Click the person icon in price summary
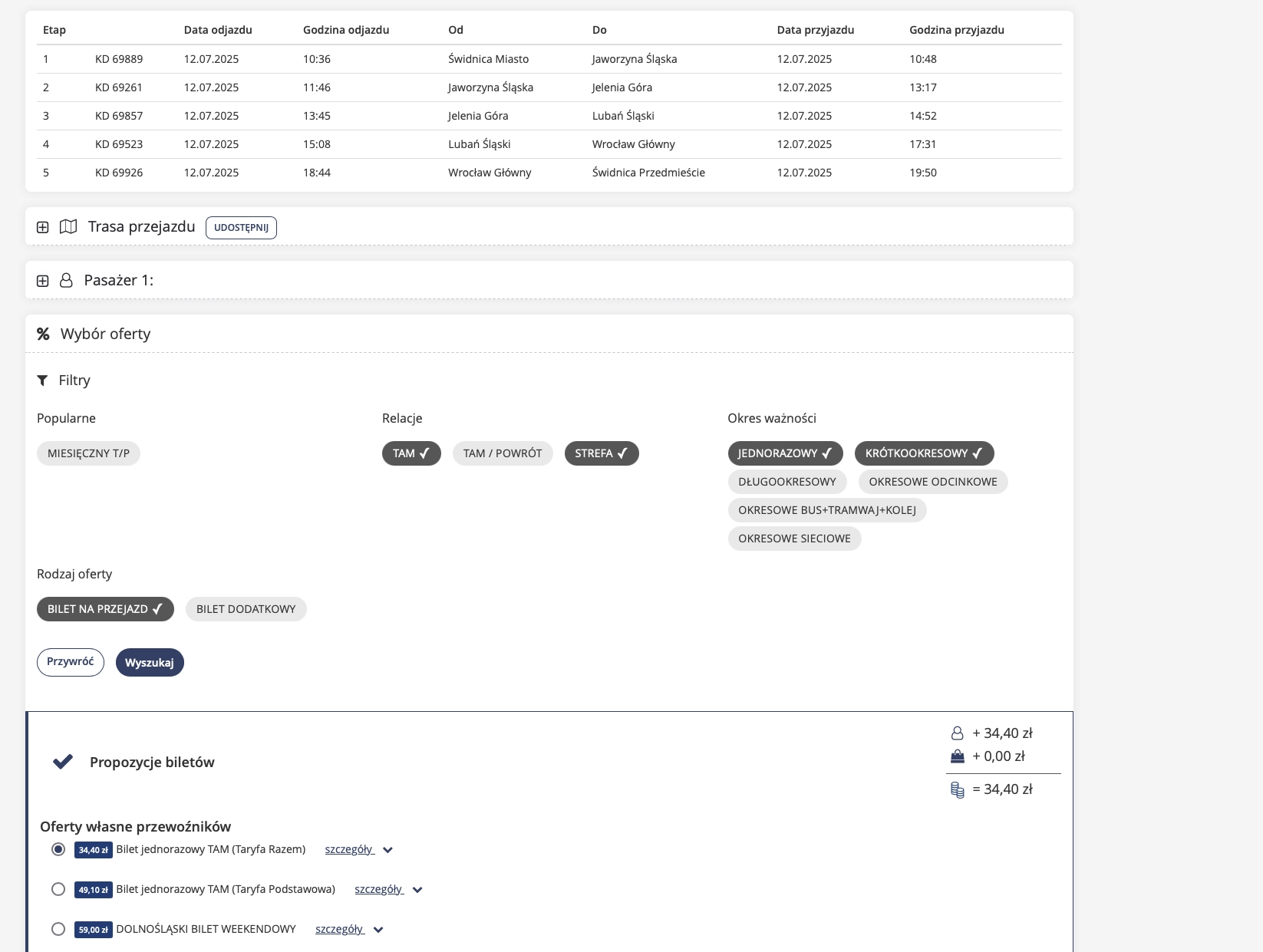Screen dimensions: 1263x952 point(957,733)
